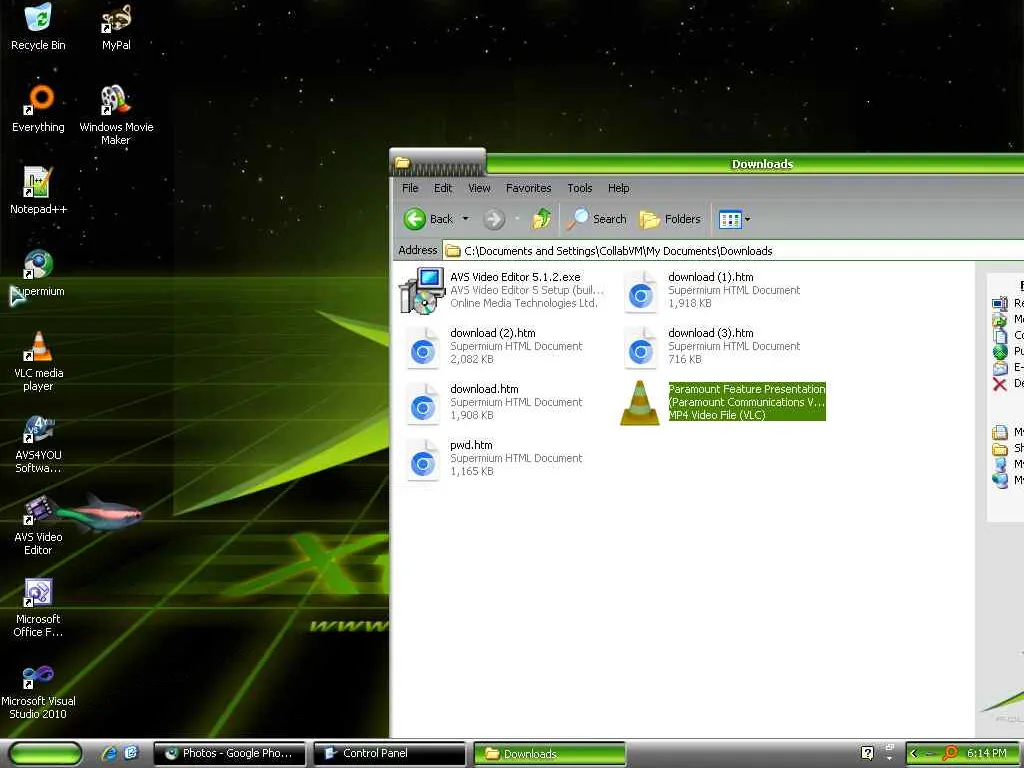The height and width of the screenshot is (768, 1024).
Task: Click the green Start button
Action: click(45, 754)
